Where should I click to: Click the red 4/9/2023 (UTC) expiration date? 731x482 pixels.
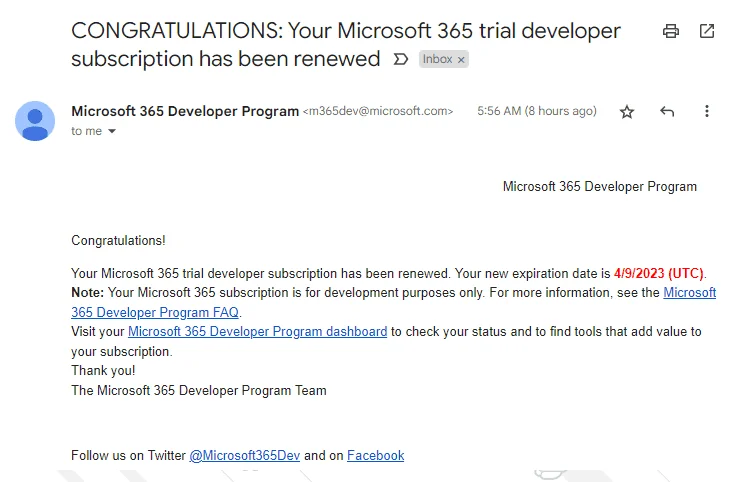point(658,273)
